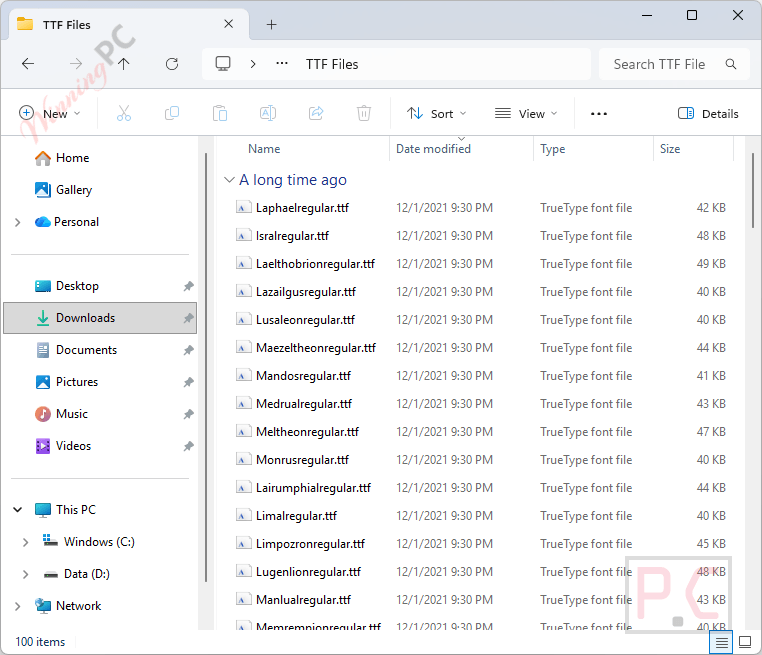The image size is (762, 655).
Task: Go up one folder level
Action: pos(124,64)
